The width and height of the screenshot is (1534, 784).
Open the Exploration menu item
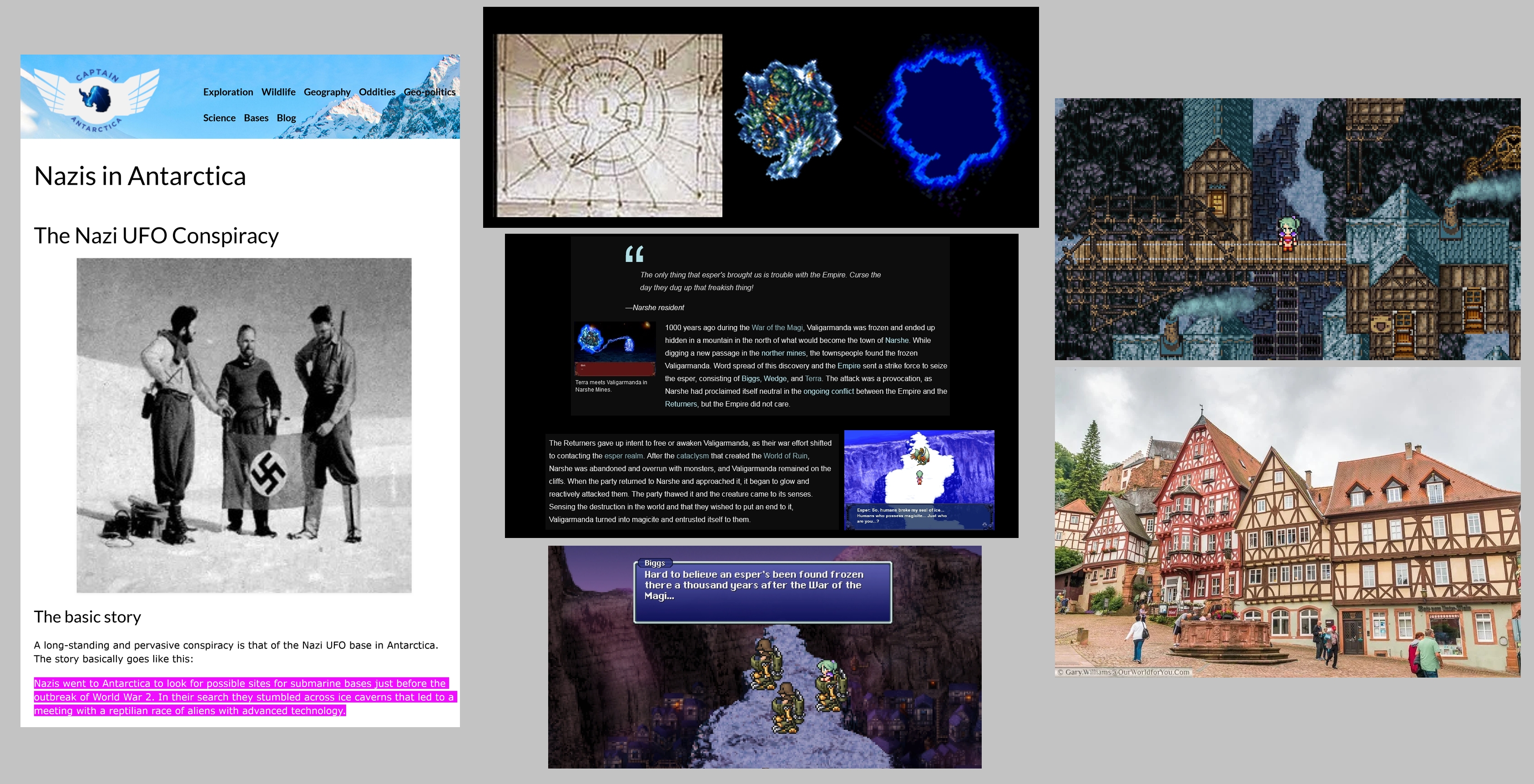(227, 92)
